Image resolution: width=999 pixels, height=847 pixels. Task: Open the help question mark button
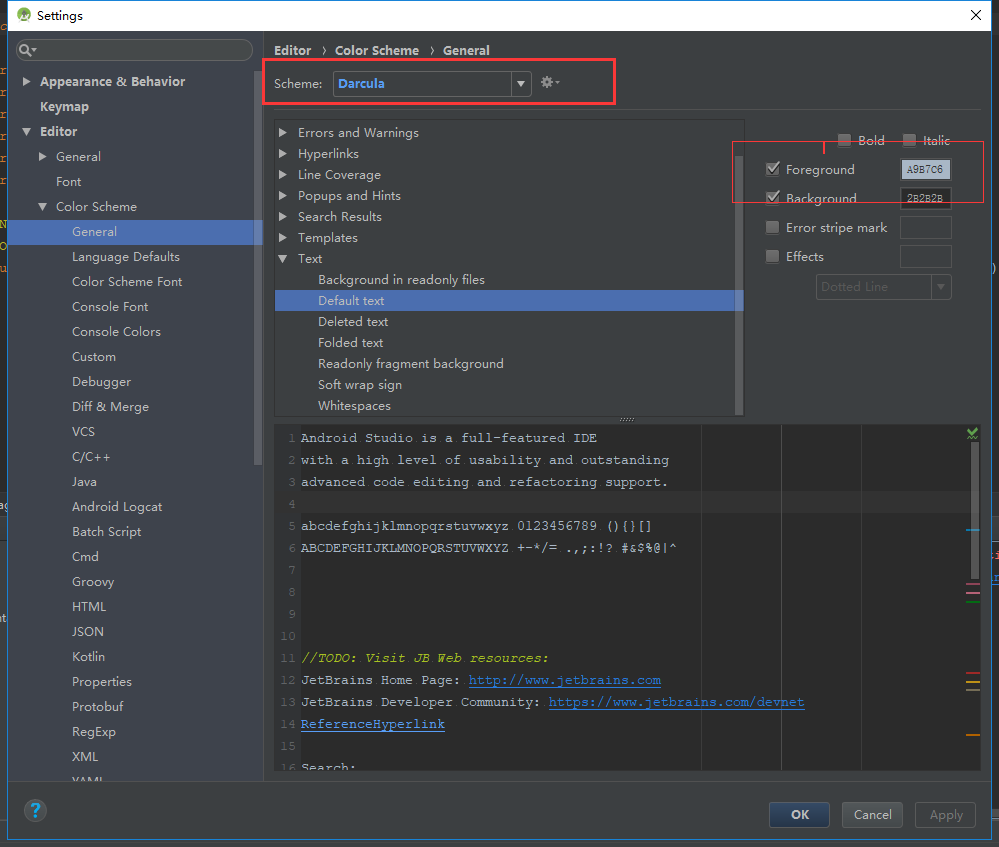(x=35, y=811)
